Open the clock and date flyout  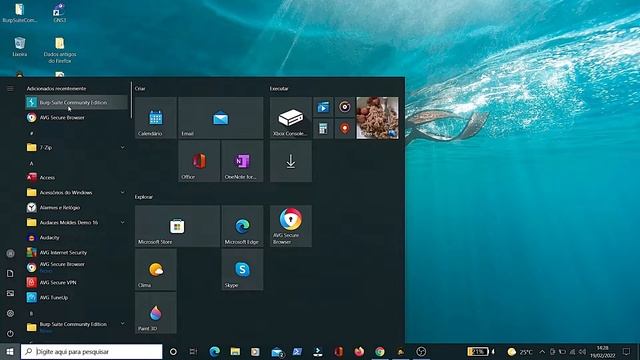point(602,351)
